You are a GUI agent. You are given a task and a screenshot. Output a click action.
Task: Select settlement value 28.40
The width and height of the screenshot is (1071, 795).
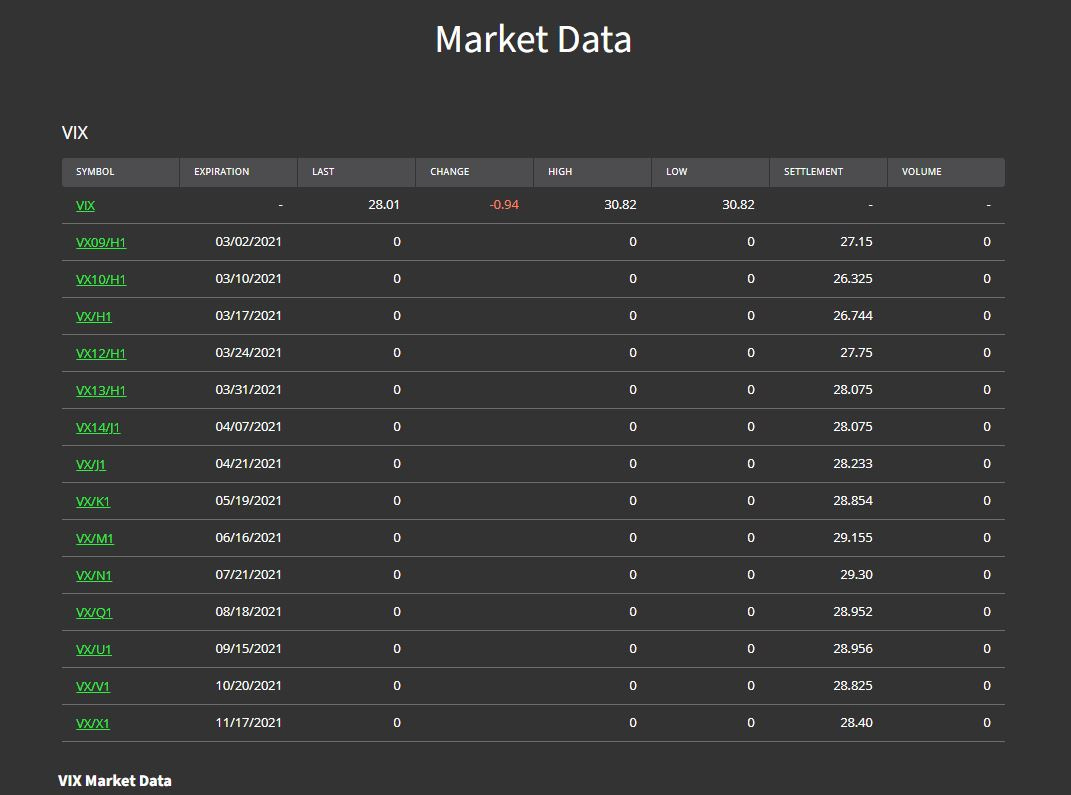coord(857,722)
